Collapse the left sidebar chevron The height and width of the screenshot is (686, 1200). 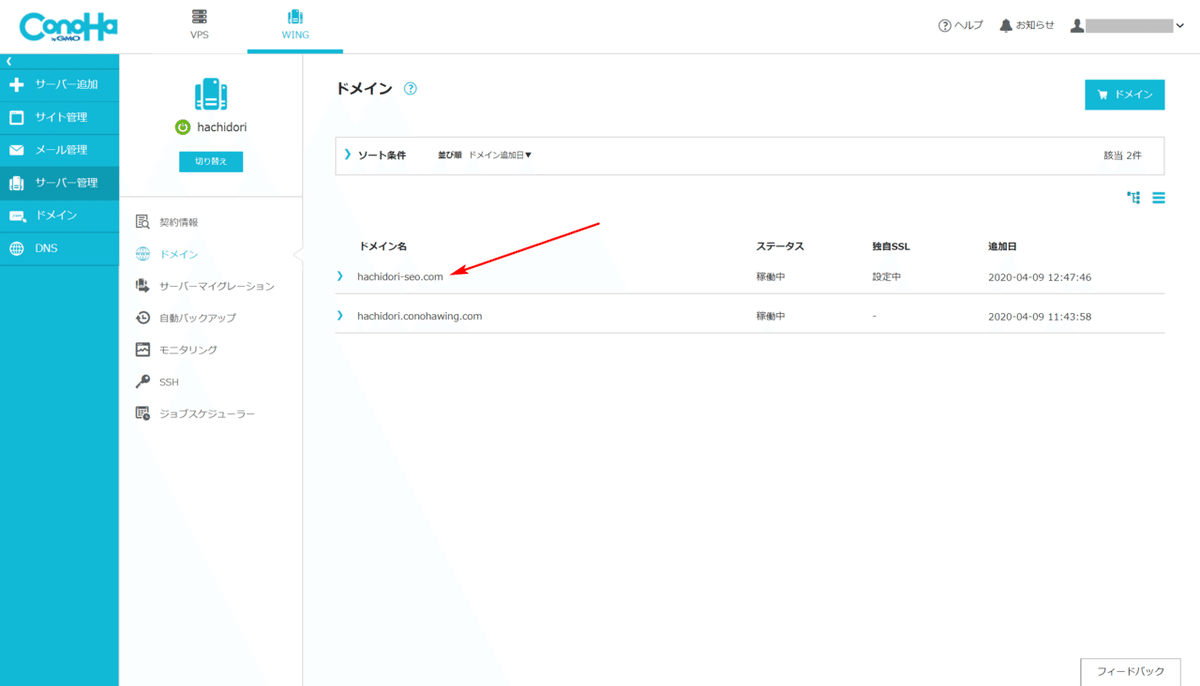coord(9,62)
